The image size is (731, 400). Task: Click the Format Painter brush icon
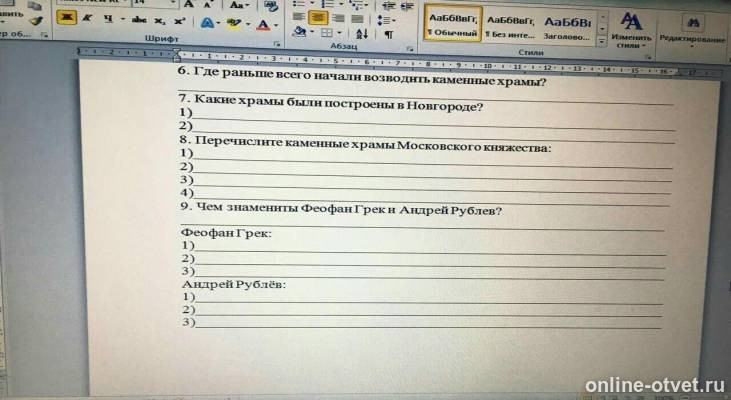pos(35,20)
